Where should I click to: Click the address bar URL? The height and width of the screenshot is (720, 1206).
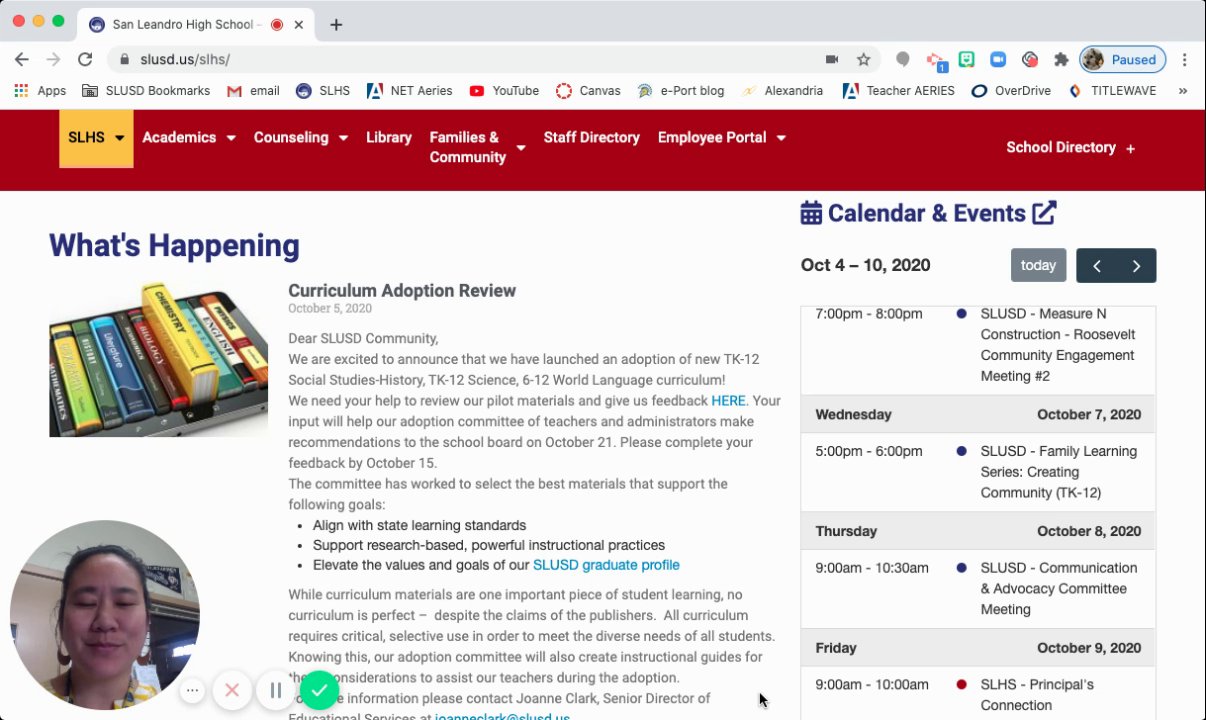tap(184, 60)
